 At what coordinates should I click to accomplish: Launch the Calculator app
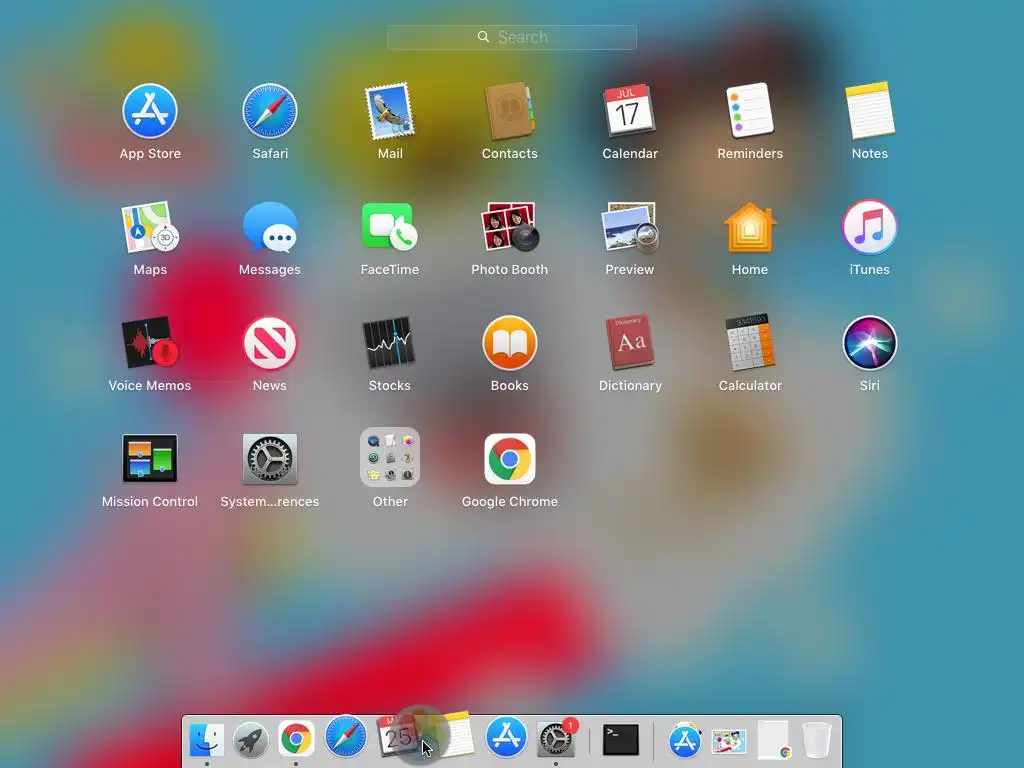click(x=750, y=343)
